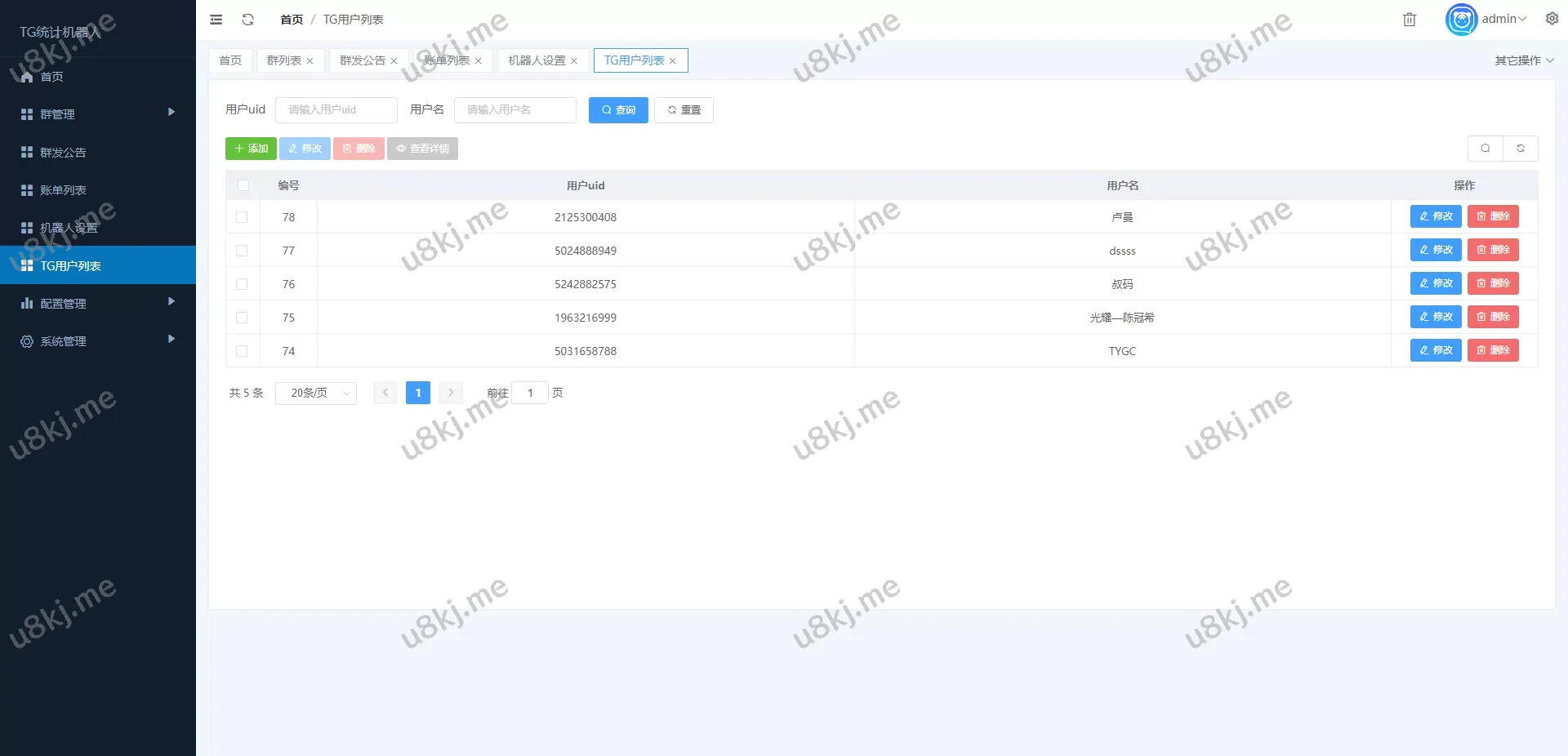Check the select-all checkbox in table header
Screen dimensions: 1568x756
tap(243, 185)
